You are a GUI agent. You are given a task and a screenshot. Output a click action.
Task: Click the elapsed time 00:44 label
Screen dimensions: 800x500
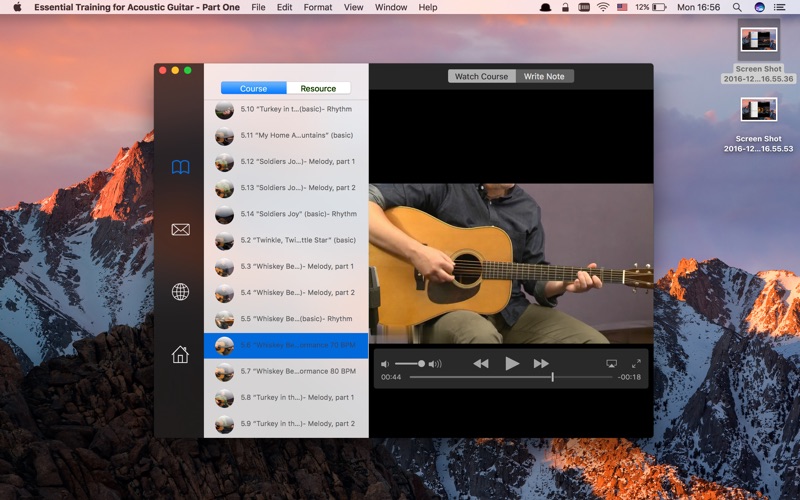pos(391,377)
